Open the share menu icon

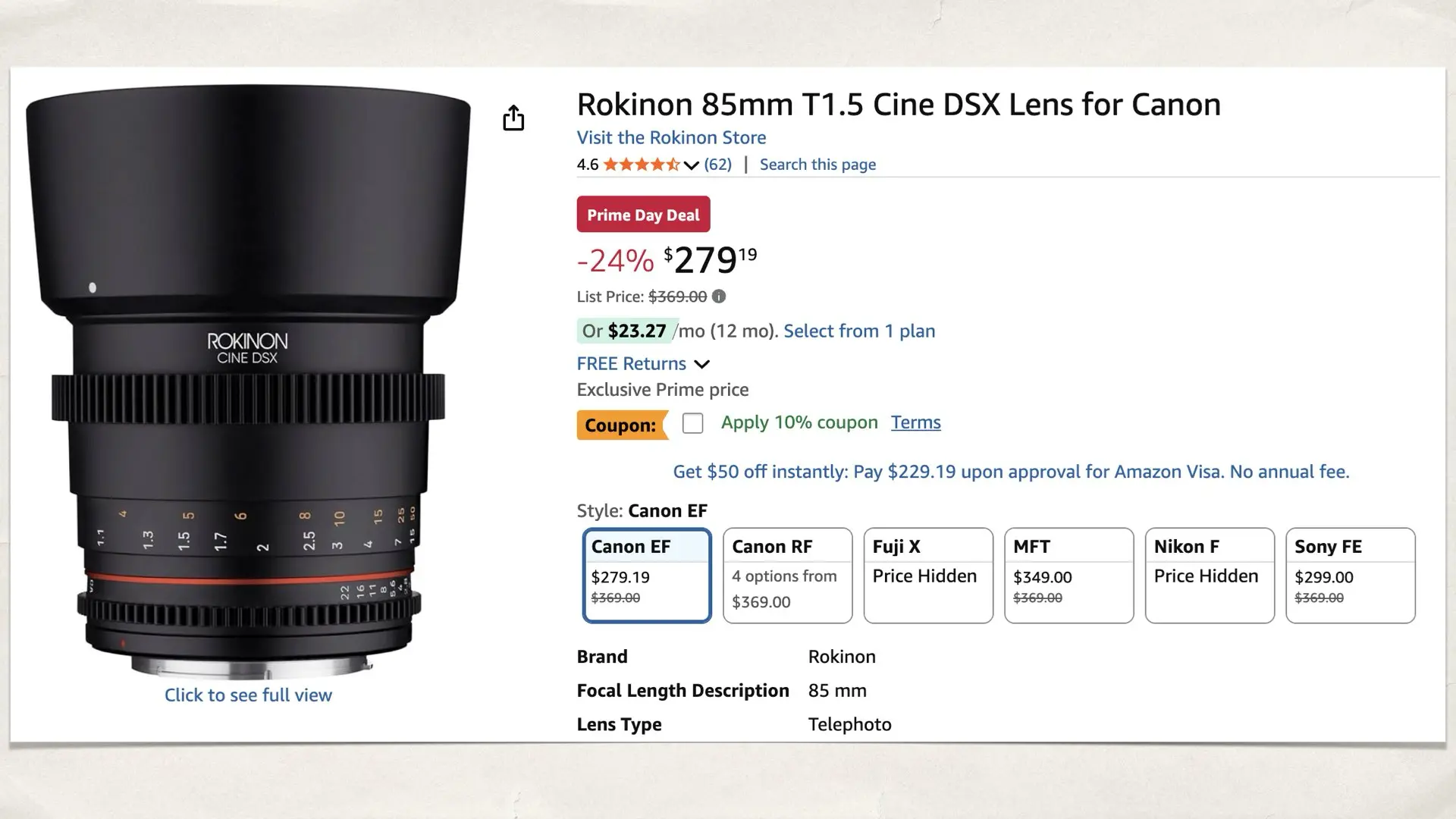pyautogui.click(x=514, y=118)
